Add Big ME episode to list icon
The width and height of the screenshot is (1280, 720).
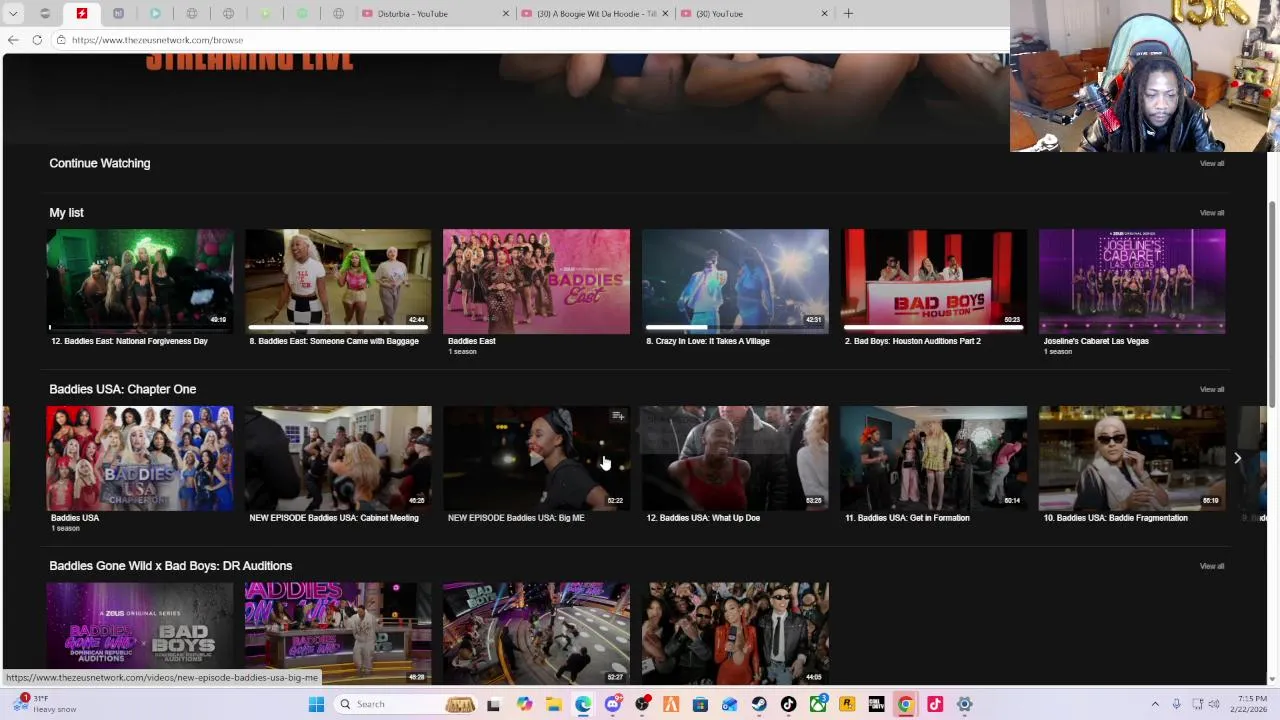point(618,416)
